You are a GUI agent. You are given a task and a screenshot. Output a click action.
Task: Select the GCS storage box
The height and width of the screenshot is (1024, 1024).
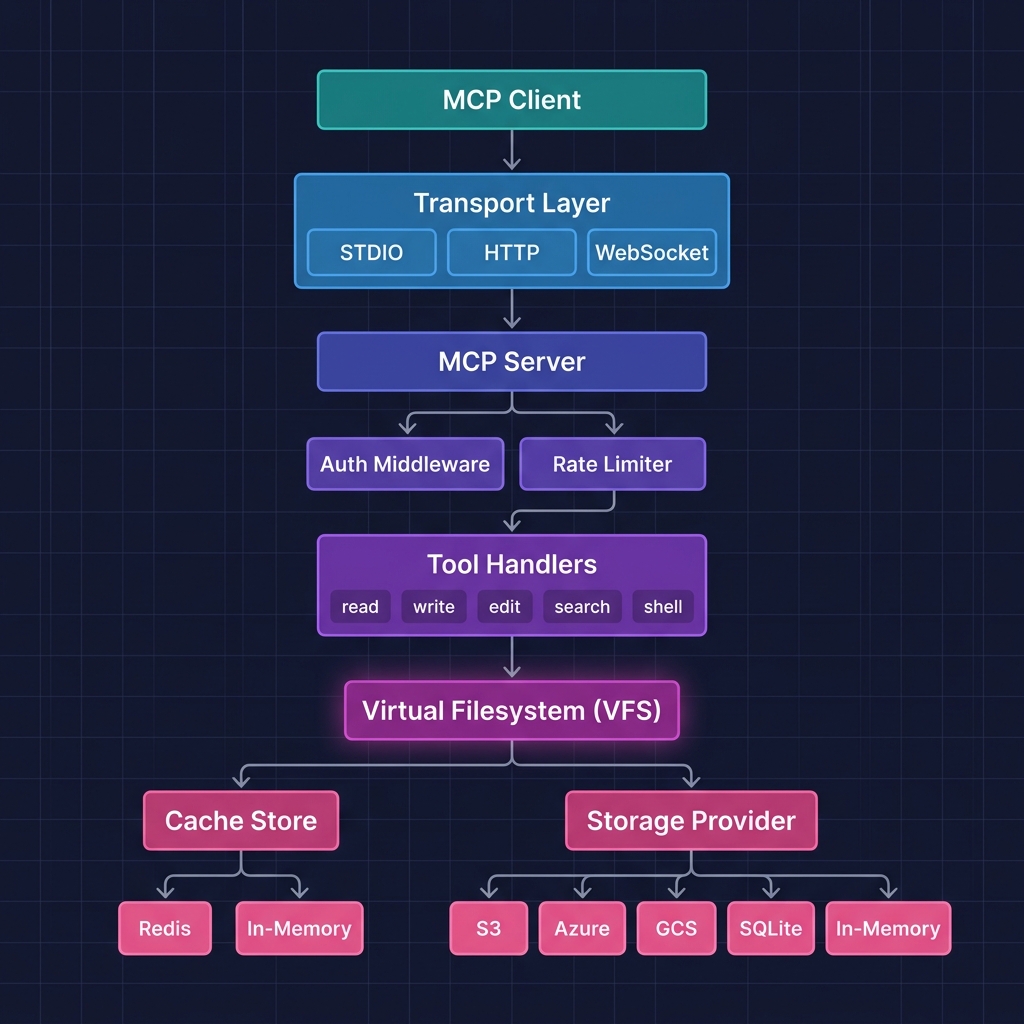click(677, 929)
